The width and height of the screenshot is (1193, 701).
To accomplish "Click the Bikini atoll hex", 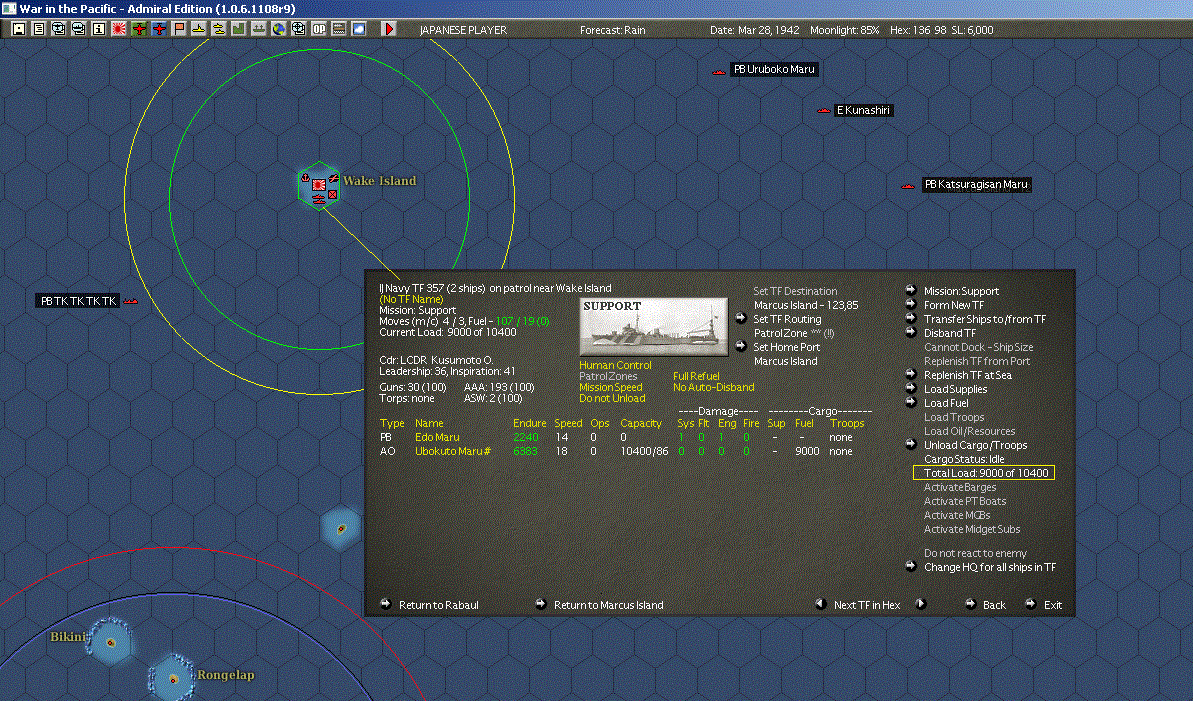I will click(111, 642).
